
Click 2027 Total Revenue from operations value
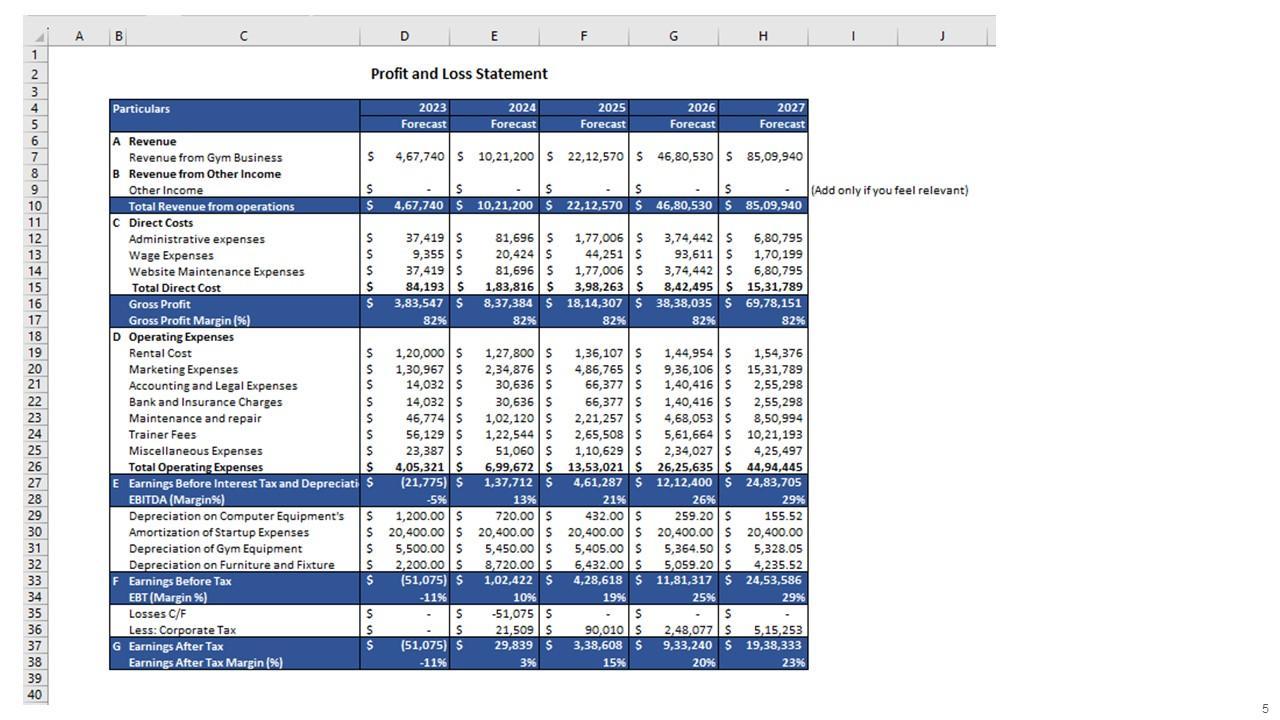pyautogui.click(x=773, y=206)
